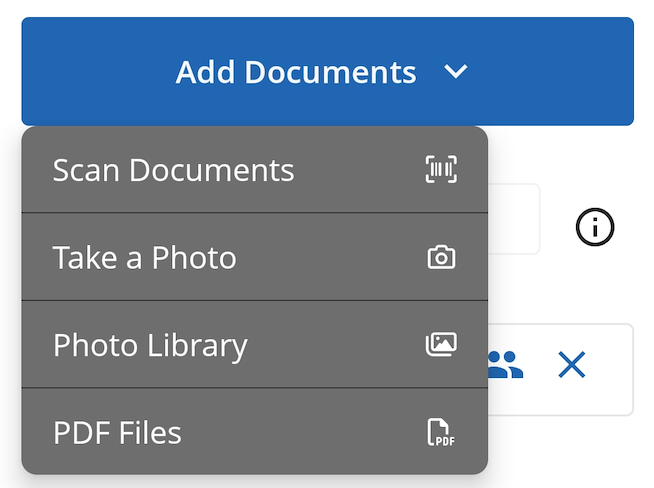
Task: Choose the PDF Files option
Action: (x=255, y=432)
